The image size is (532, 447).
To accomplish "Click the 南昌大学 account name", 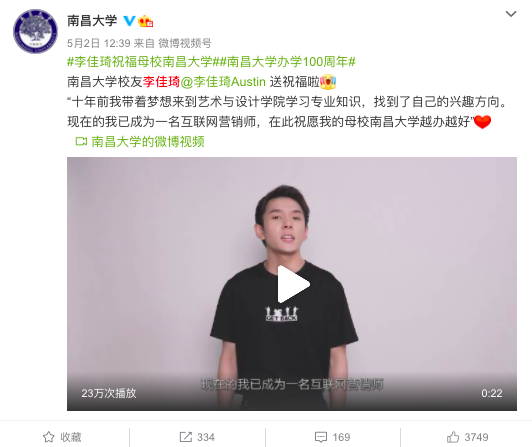I will click(92, 21).
